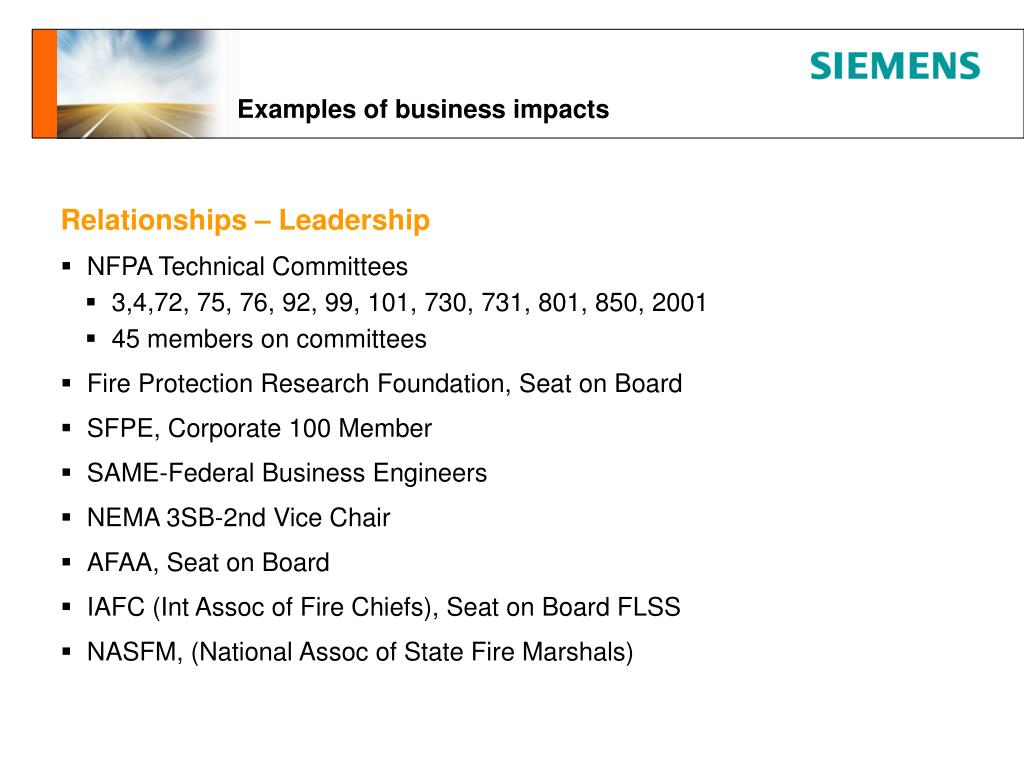Click the bullet marker before Fire Protection Research
This screenshot has width=1024, height=768.
click(x=67, y=383)
